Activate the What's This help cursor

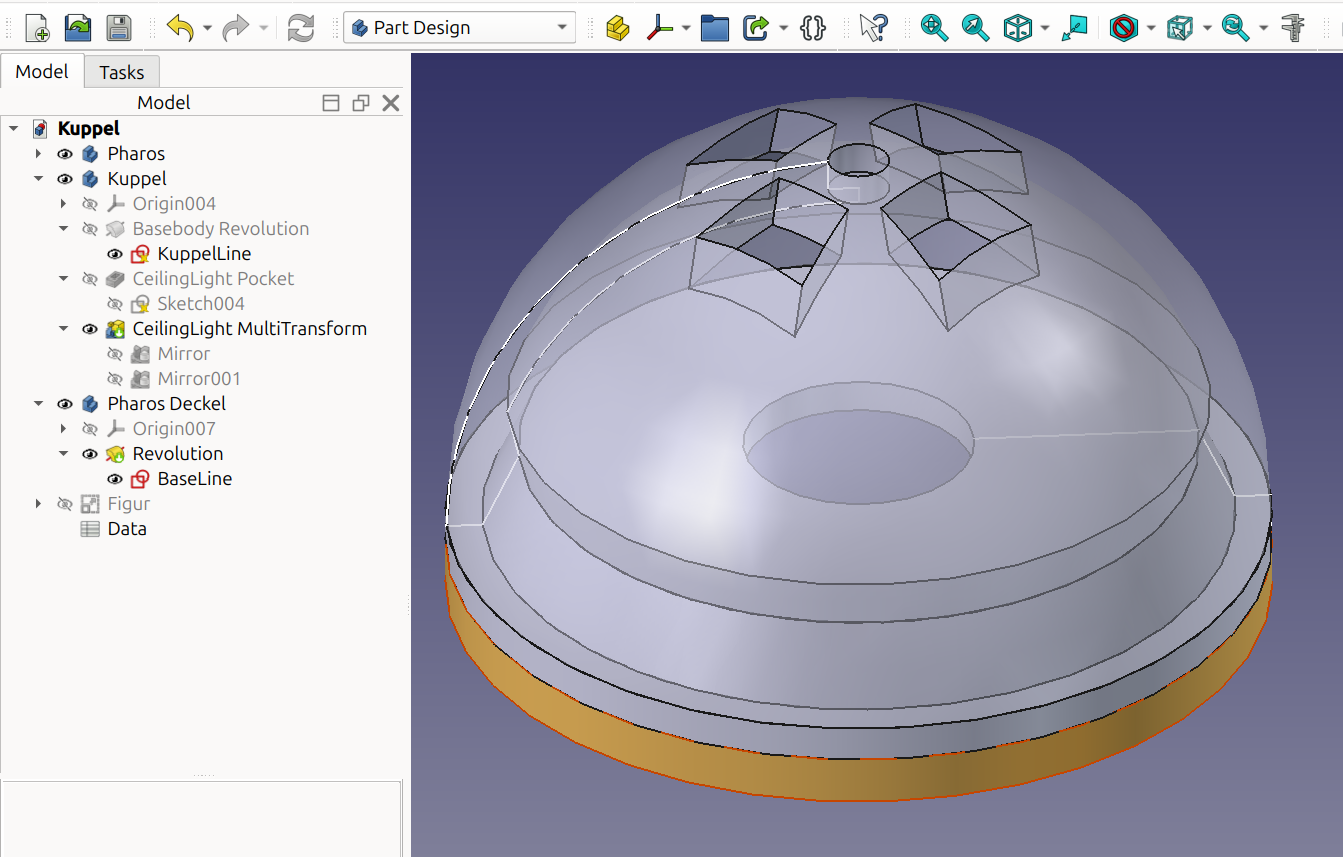click(x=873, y=28)
